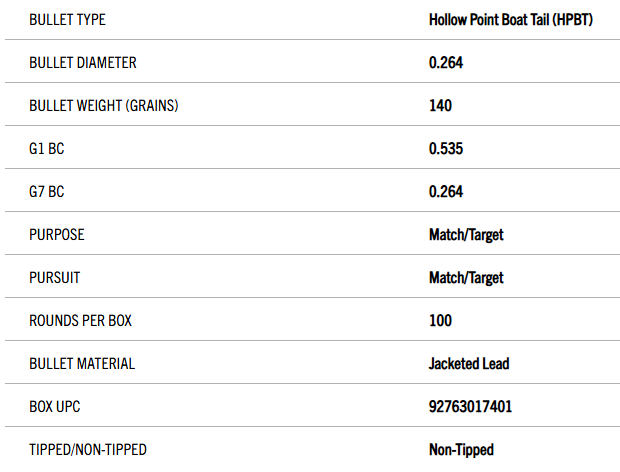Click the PURSUIT row label
Viewport: 620px width, 472px height.
[x=56, y=277]
